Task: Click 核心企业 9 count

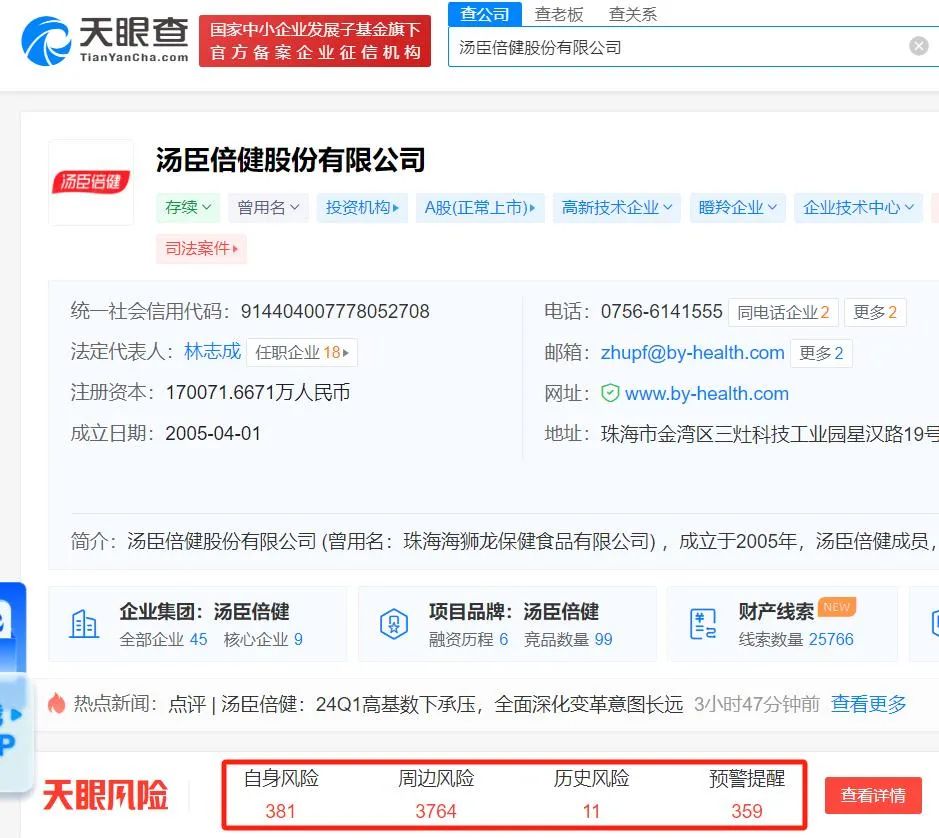Action: point(263,639)
